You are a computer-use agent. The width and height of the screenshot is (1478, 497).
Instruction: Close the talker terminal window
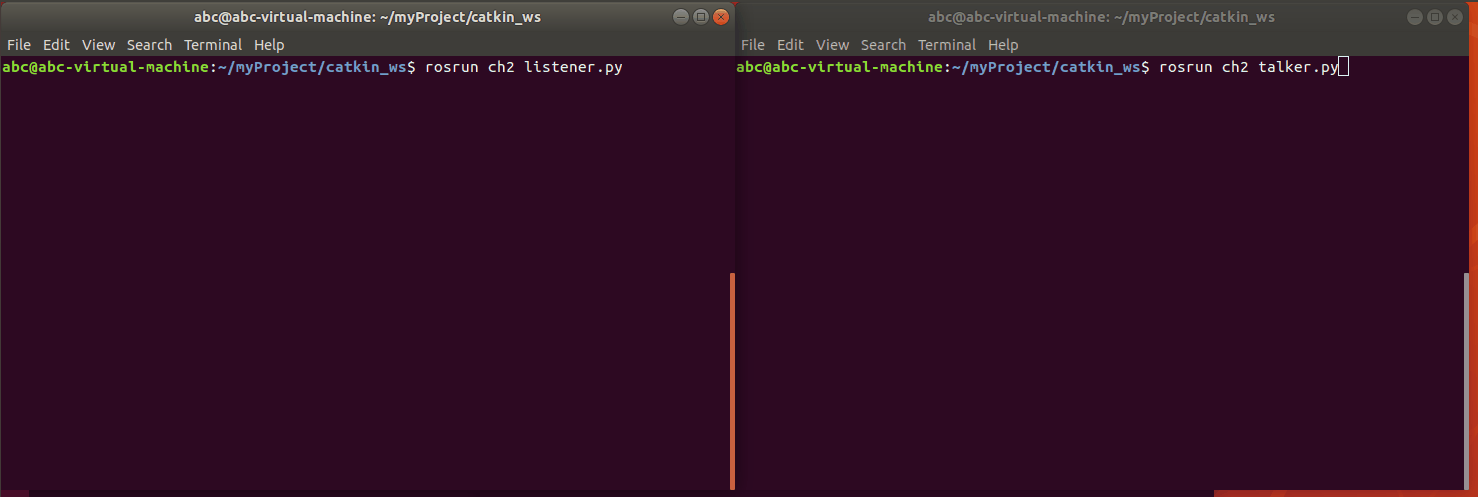click(x=1454, y=17)
